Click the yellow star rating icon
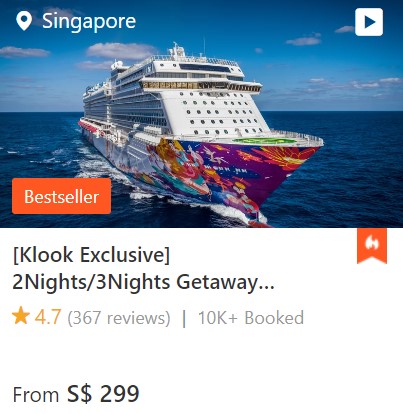 point(21,316)
